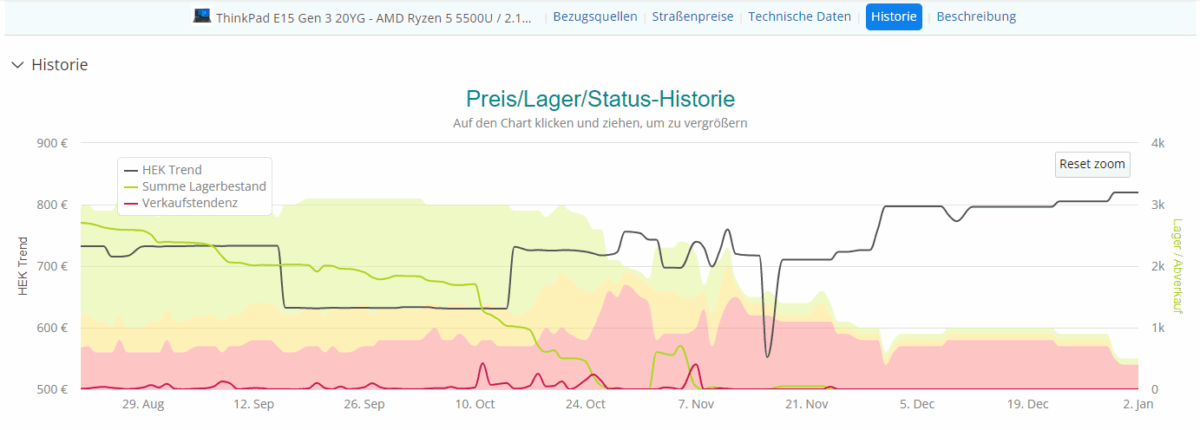Viewport: 1200px width, 430px height.
Task: Click the Preis/Lager/Status-Historie chart title
Action: (x=600, y=98)
